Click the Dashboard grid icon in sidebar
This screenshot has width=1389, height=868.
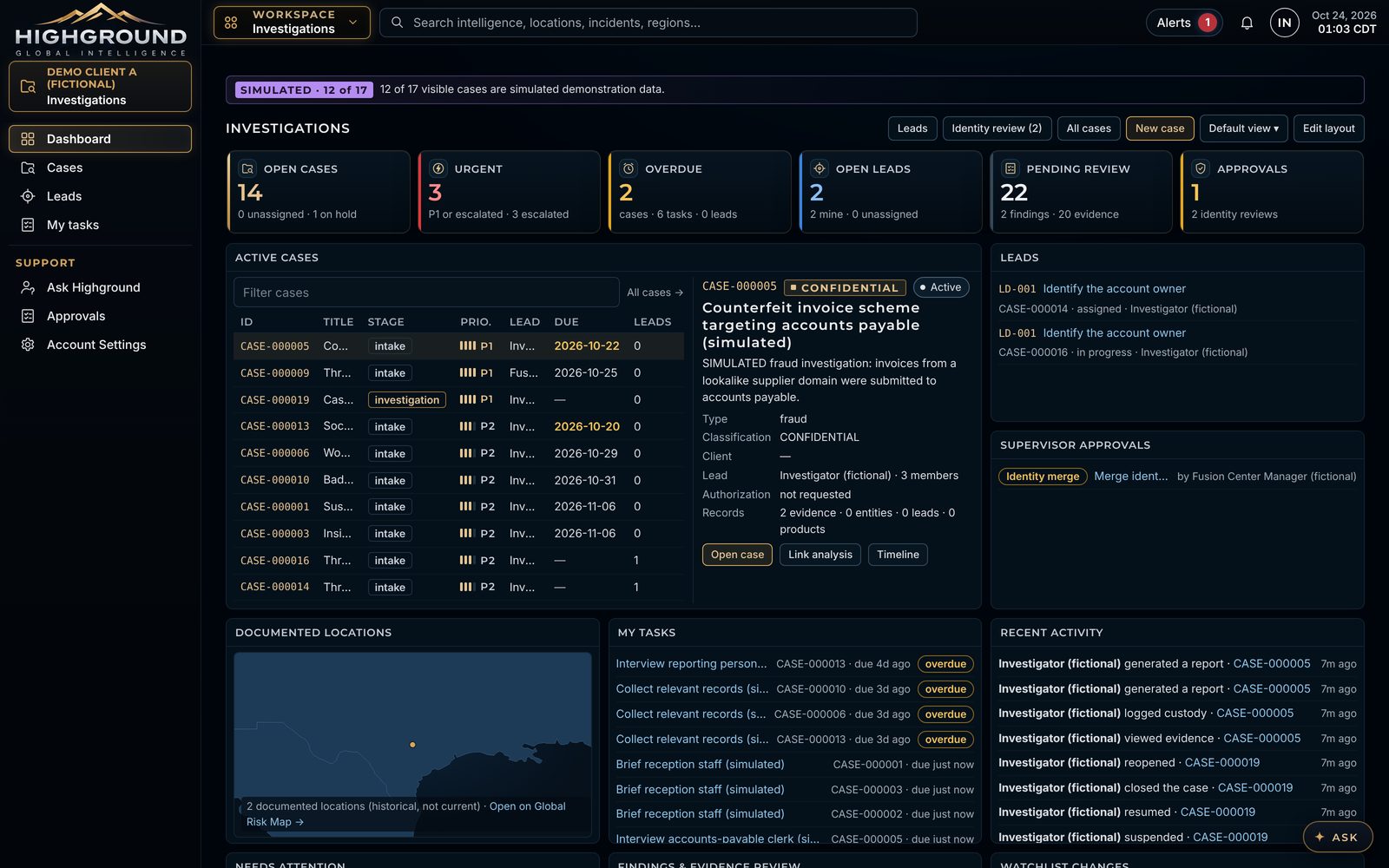click(x=28, y=139)
